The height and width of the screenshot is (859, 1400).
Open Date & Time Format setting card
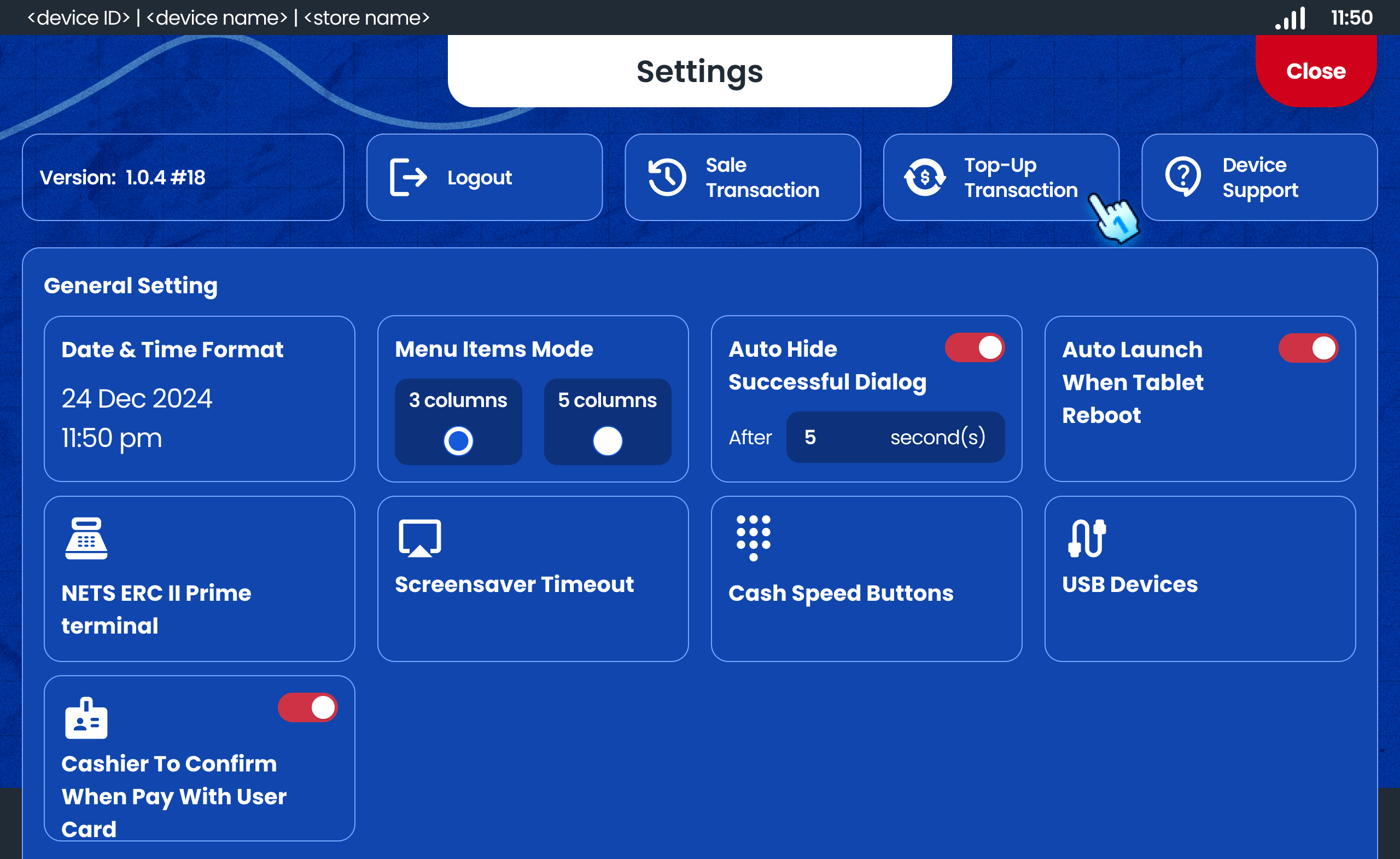click(199, 399)
